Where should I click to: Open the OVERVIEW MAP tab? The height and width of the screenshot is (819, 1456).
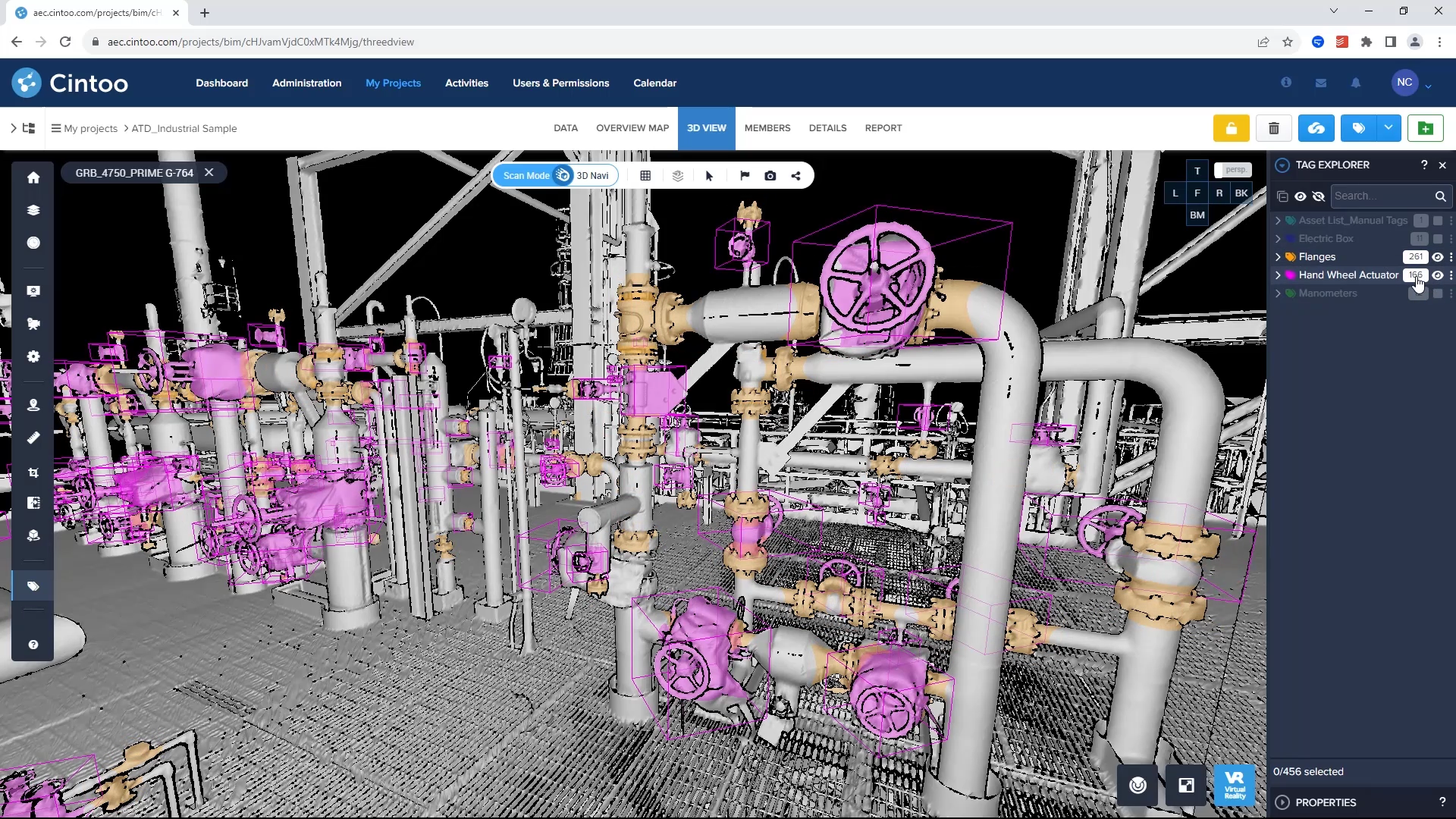coord(632,128)
